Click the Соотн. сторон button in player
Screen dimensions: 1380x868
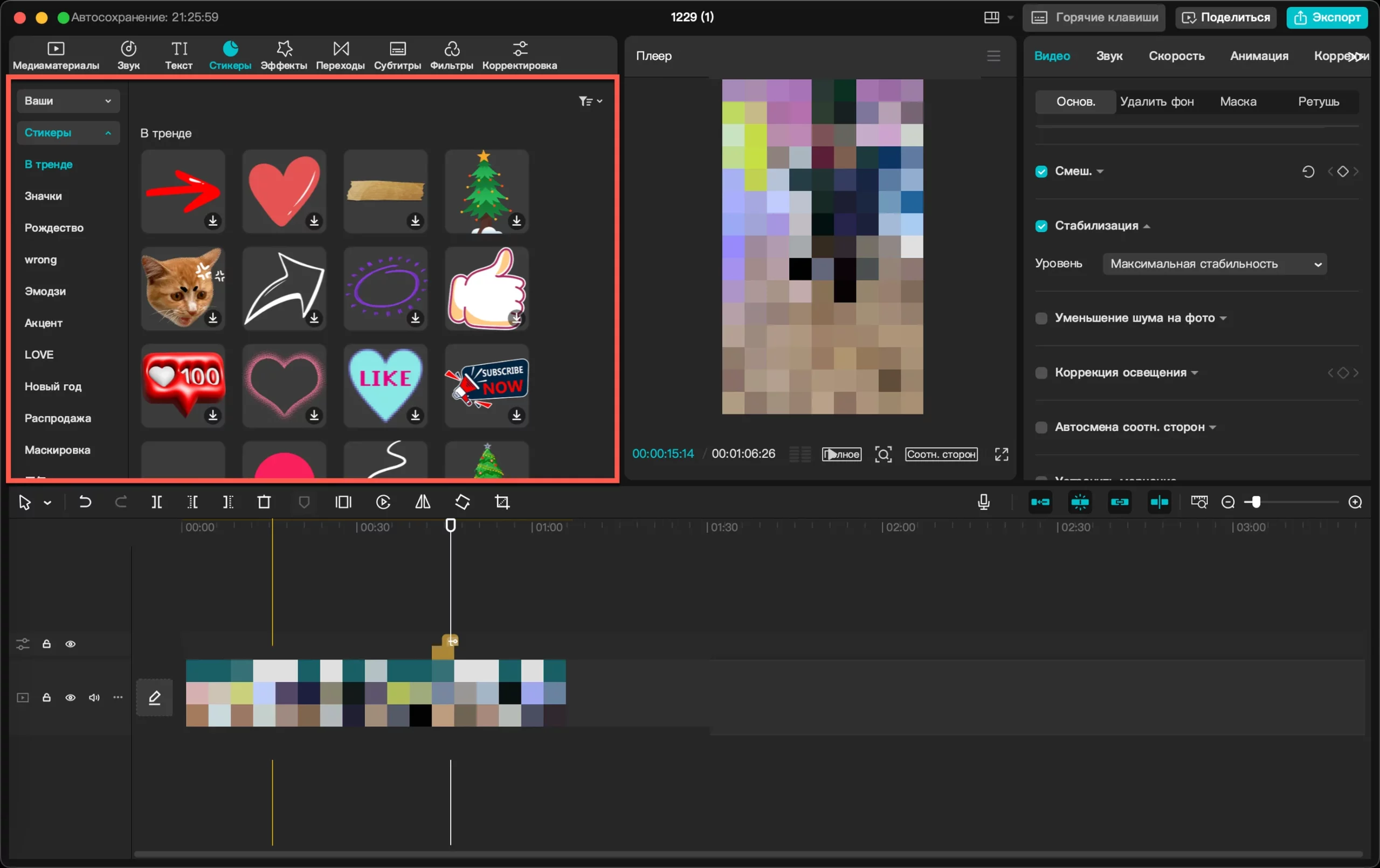(941, 454)
